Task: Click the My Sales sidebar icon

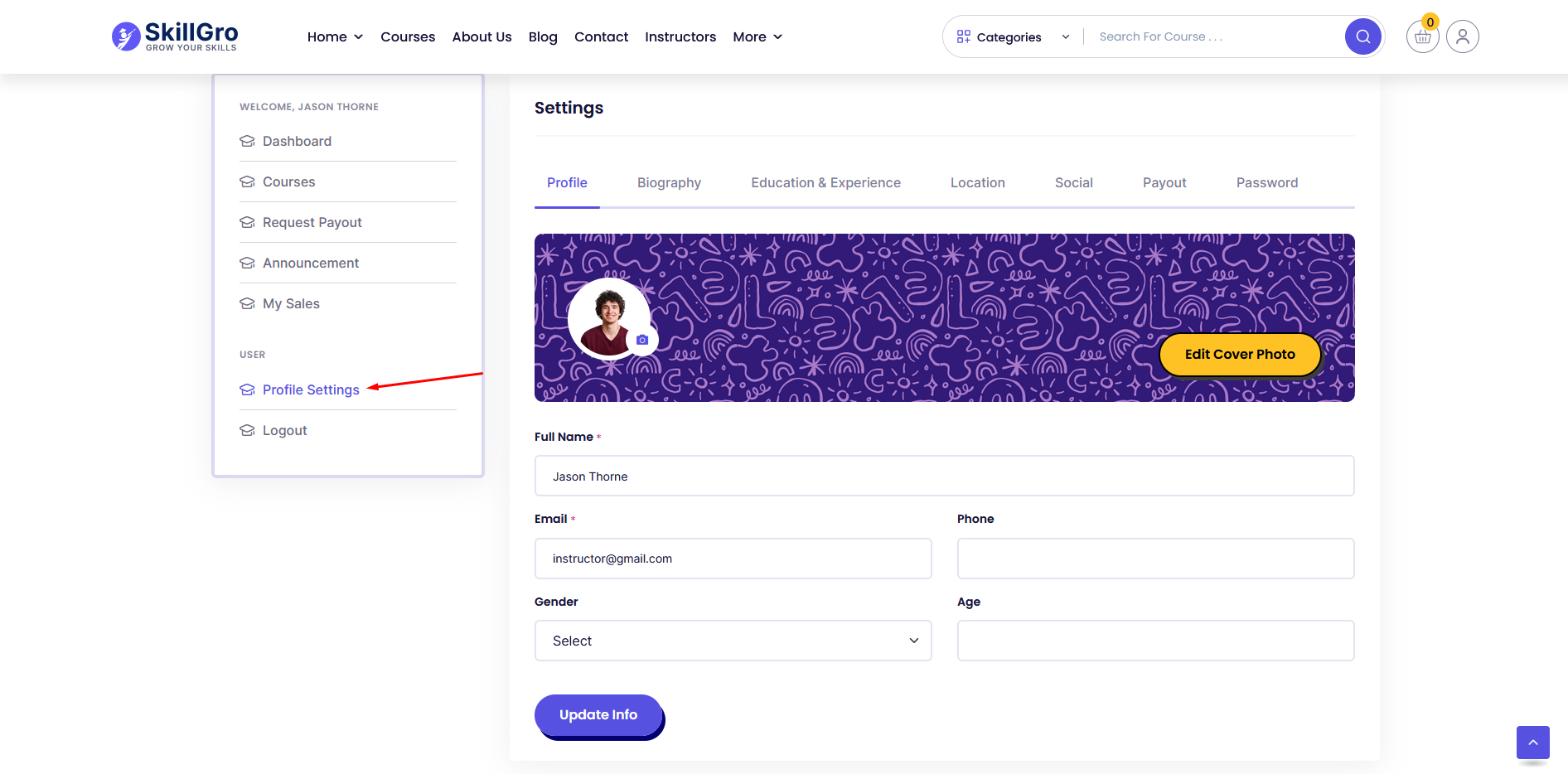Action: [247, 303]
